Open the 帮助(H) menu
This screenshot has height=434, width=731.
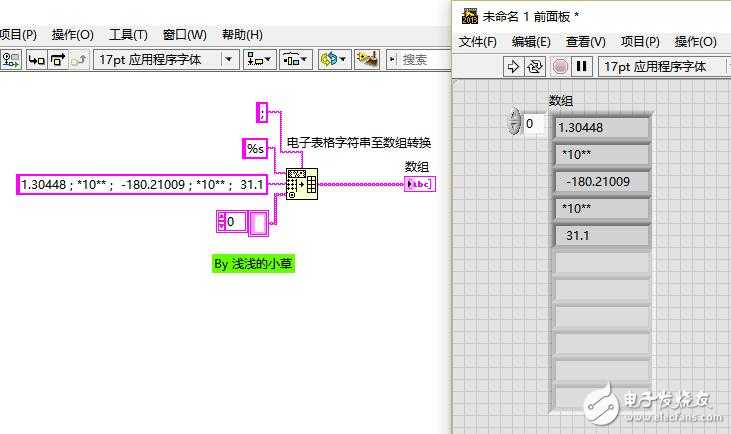coord(242,34)
